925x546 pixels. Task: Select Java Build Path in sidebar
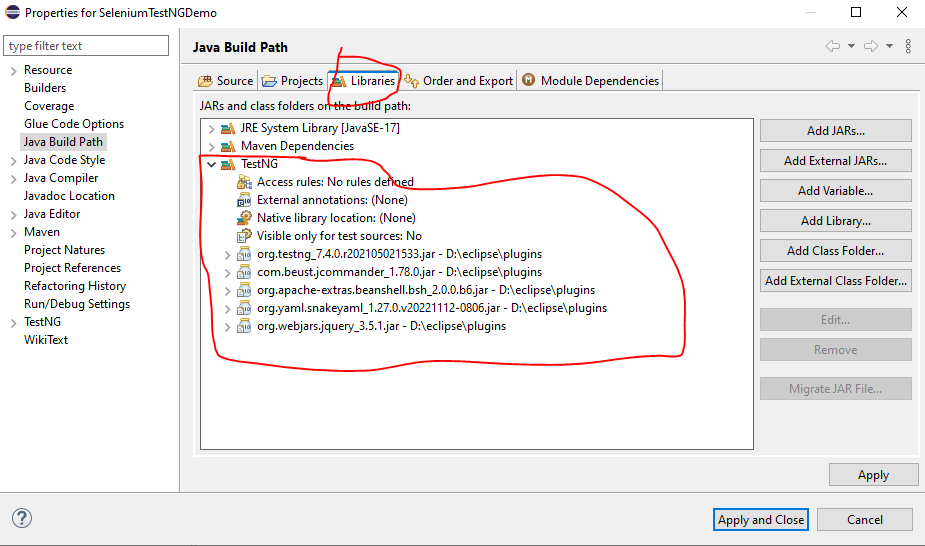click(63, 142)
